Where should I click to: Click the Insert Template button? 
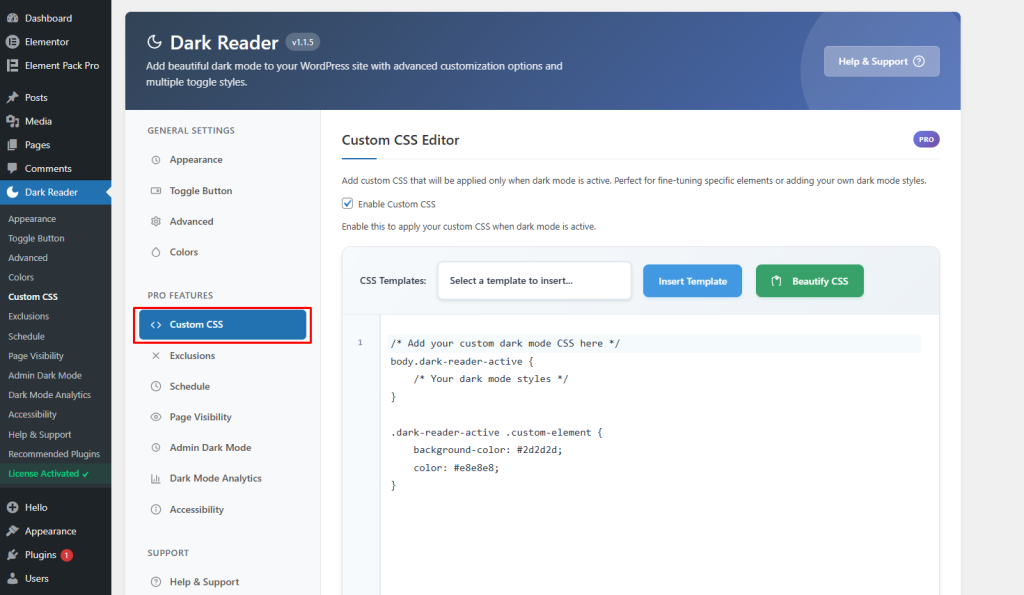point(692,281)
